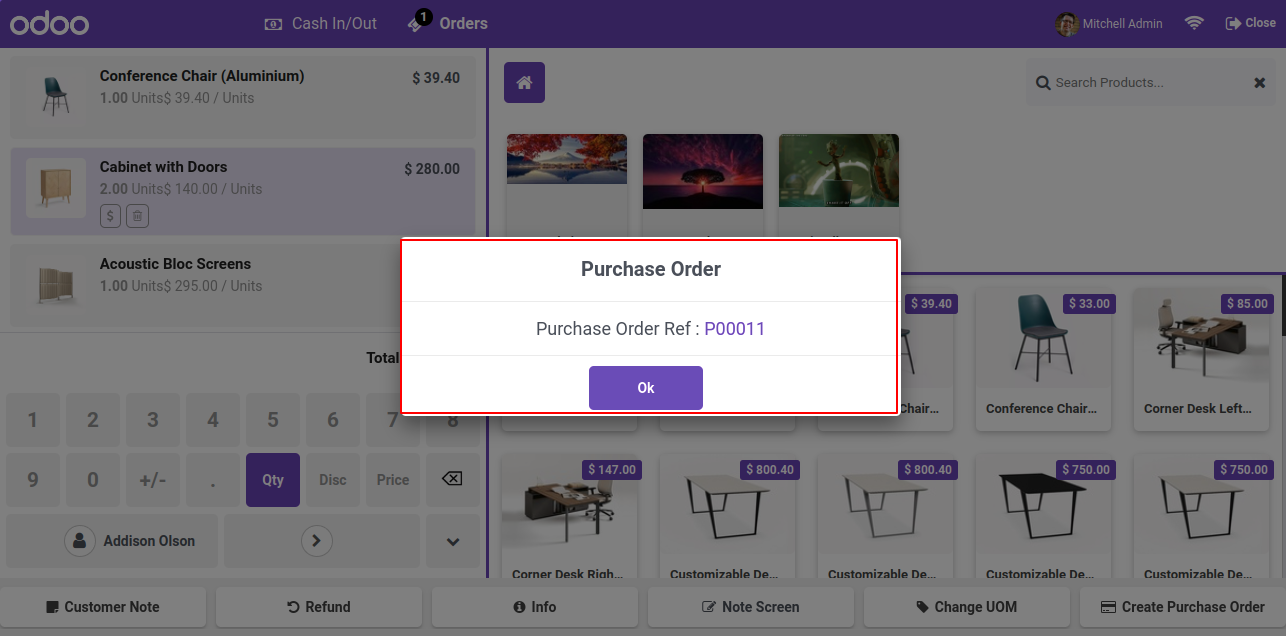Toggle the Qty numpad mode
This screenshot has height=636, width=1286.
[273, 480]
